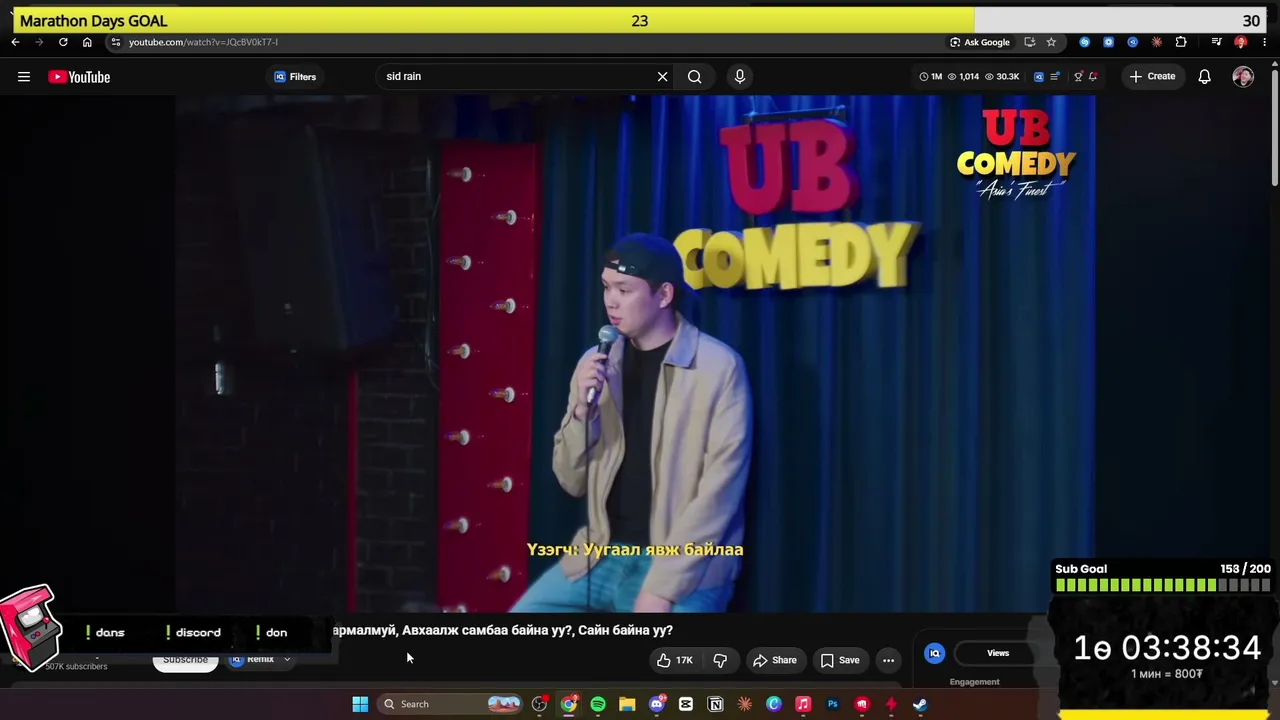The height and width of the screenshot is (720, 1280).
Task: Open OBS Studio from the taskbar
Action: tap(539, 704)
